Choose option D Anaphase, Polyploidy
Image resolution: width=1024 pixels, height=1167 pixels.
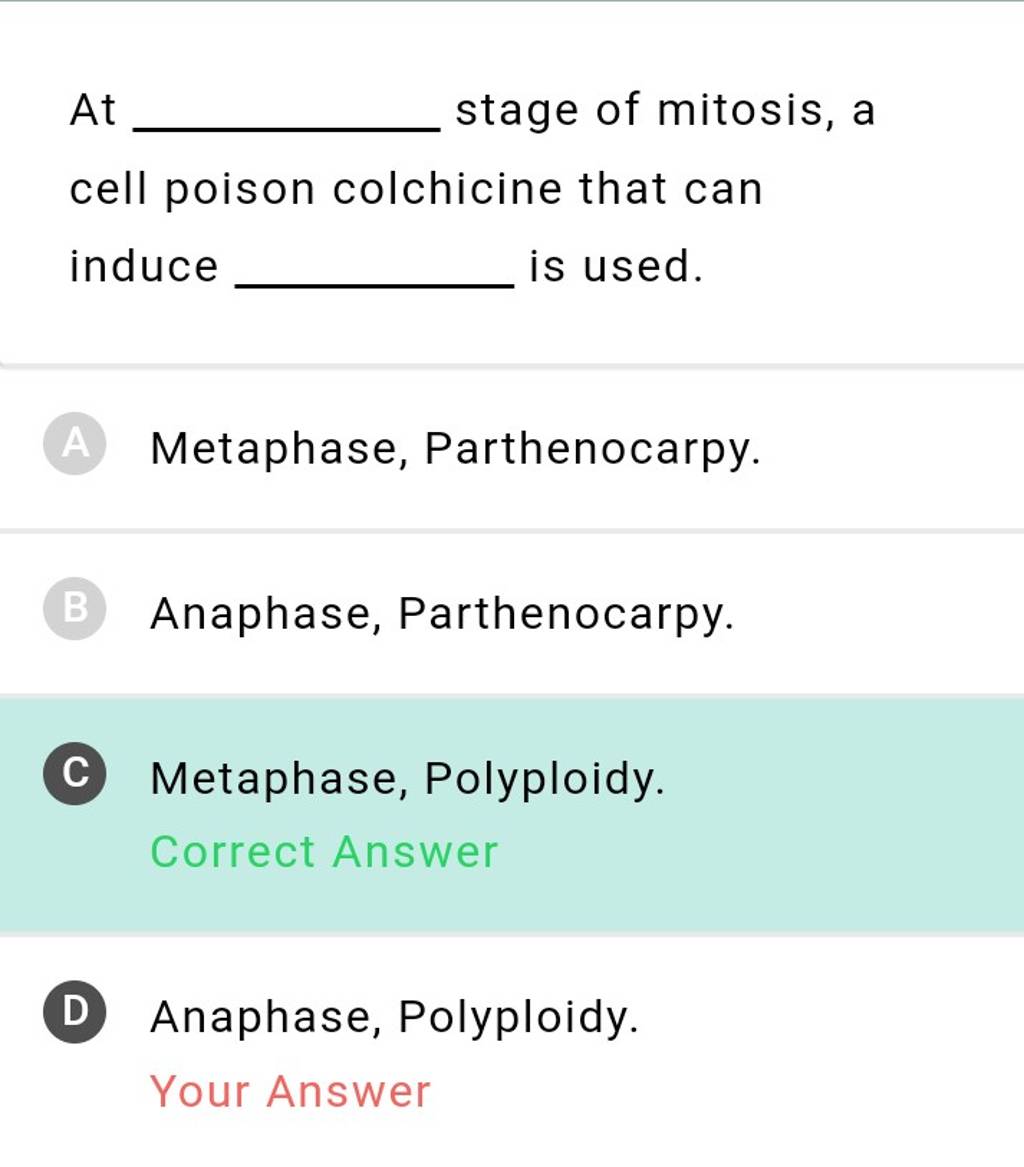coord(393,1019)
